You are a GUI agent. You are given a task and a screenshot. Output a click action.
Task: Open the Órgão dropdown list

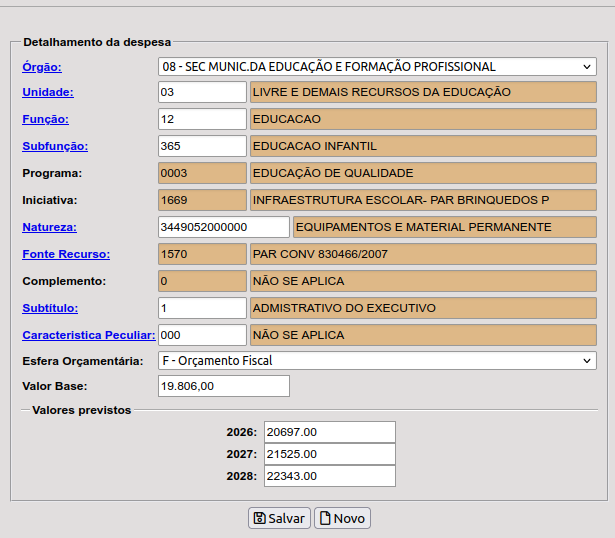(x=377, y=67)
